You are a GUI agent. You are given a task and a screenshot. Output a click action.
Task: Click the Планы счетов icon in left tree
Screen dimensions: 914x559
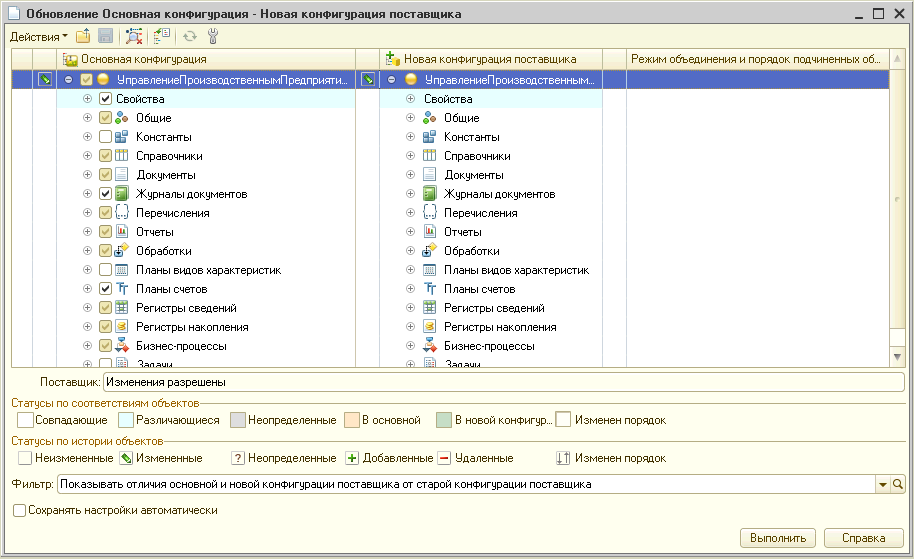pyautogui.click(x=121, y=289)
